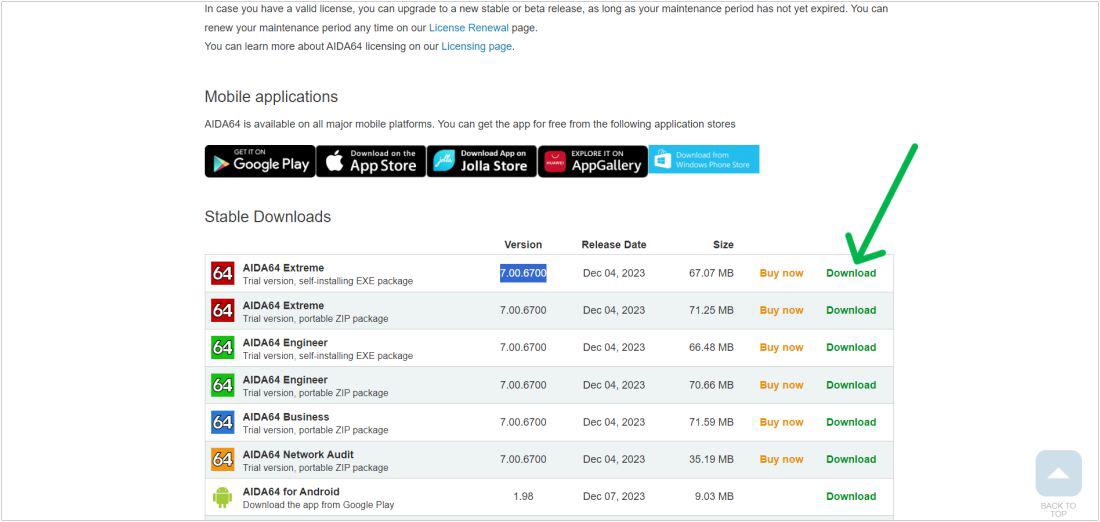The height and width of the screenshot is (522, 1100).
Task: Click the Windows Phone Store badge
Action: click(x=704, y=159)
